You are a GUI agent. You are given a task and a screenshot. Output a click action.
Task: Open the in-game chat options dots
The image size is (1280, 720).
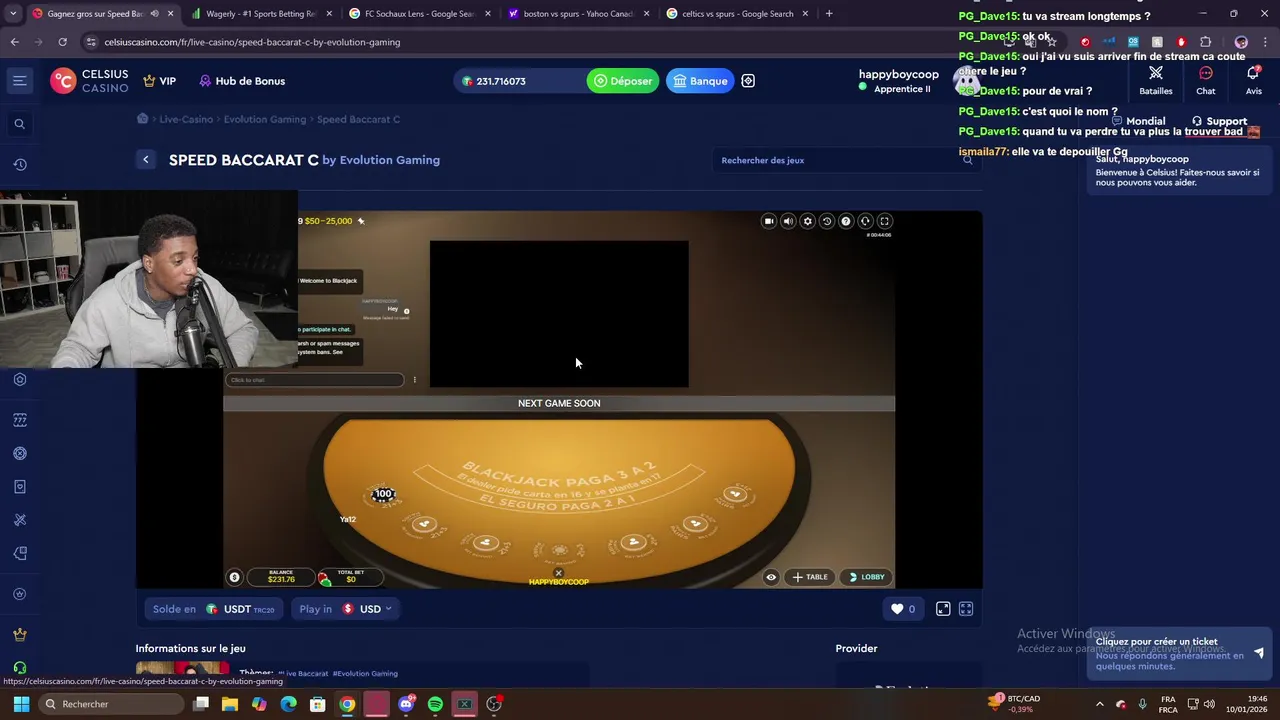tap(415, 380)
